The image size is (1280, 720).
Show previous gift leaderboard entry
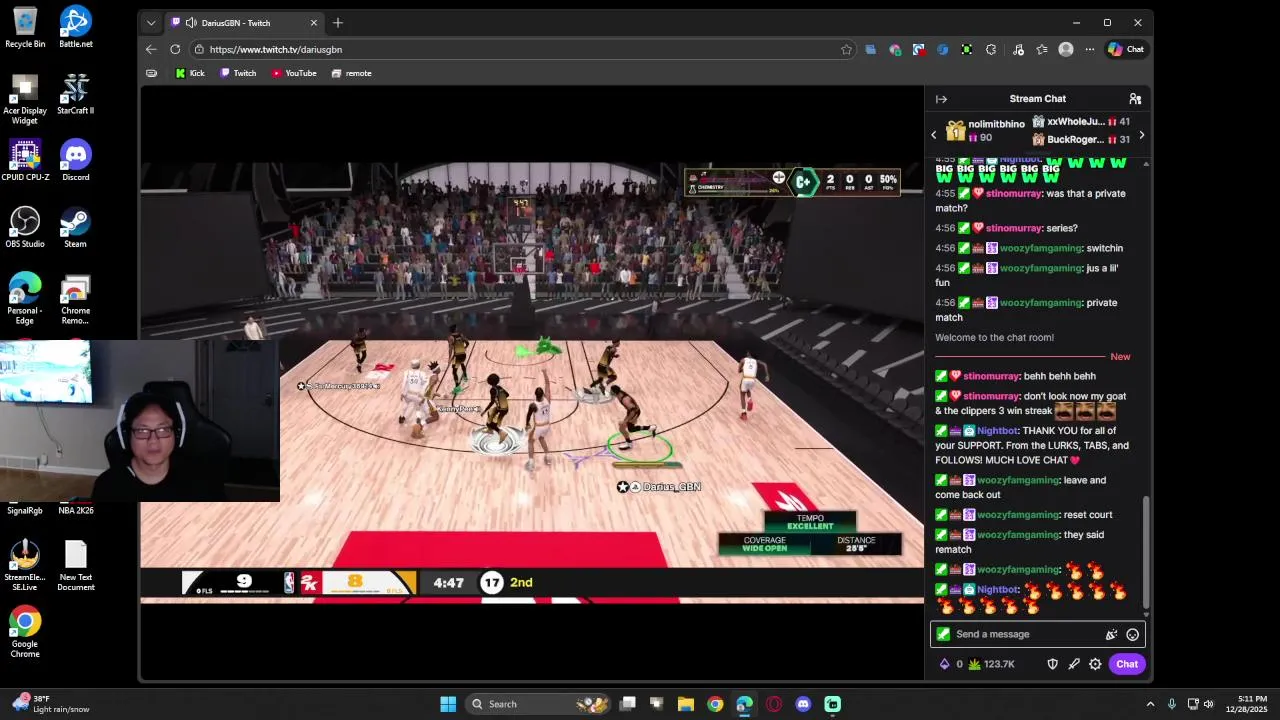(934, 135)
